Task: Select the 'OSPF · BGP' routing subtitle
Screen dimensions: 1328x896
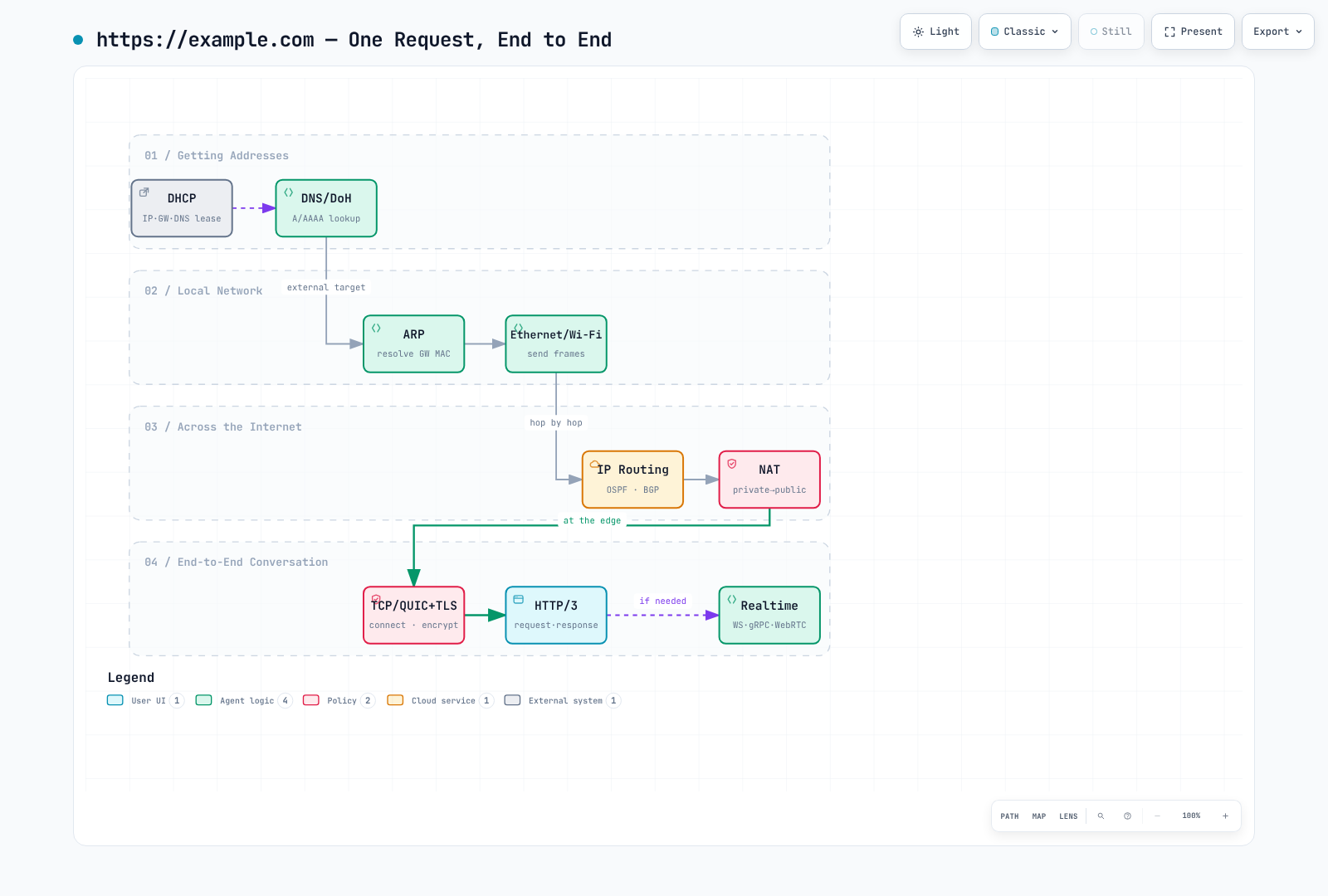Action: [x=632, y=490]
